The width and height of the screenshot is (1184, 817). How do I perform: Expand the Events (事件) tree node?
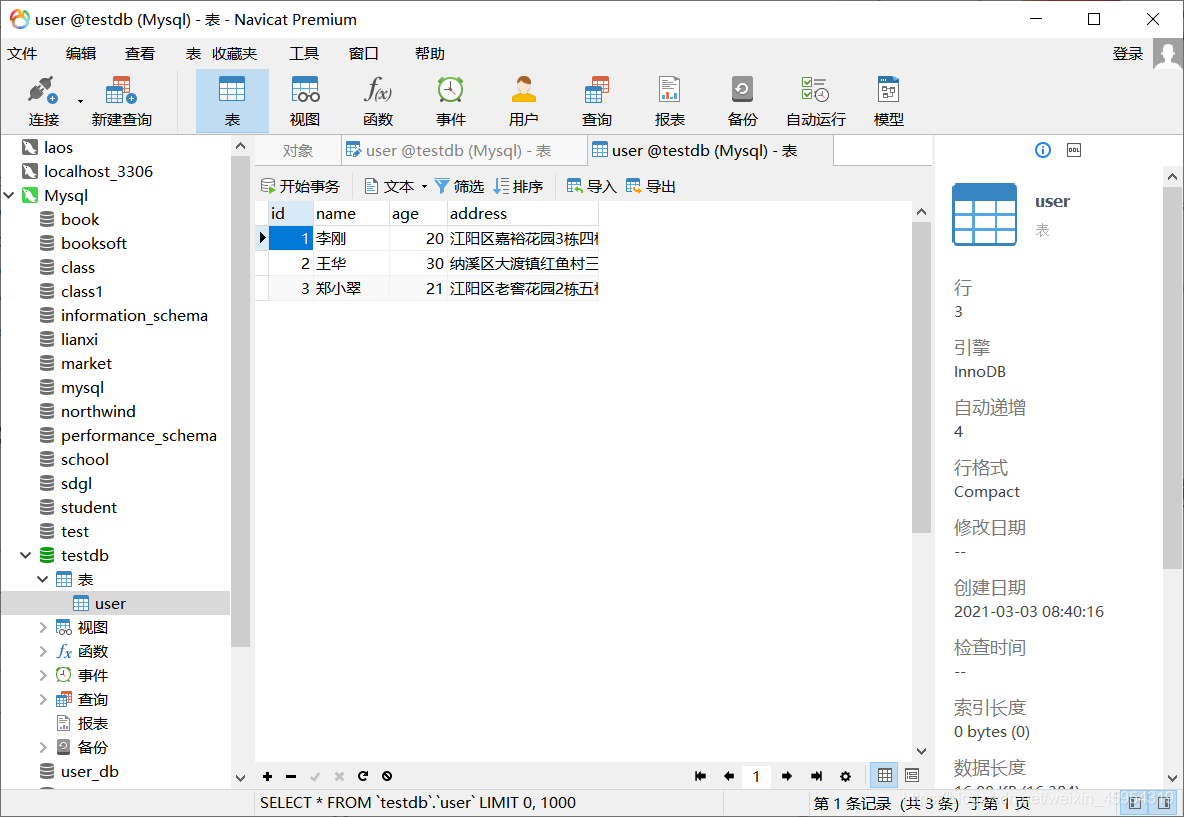(43, 676)
